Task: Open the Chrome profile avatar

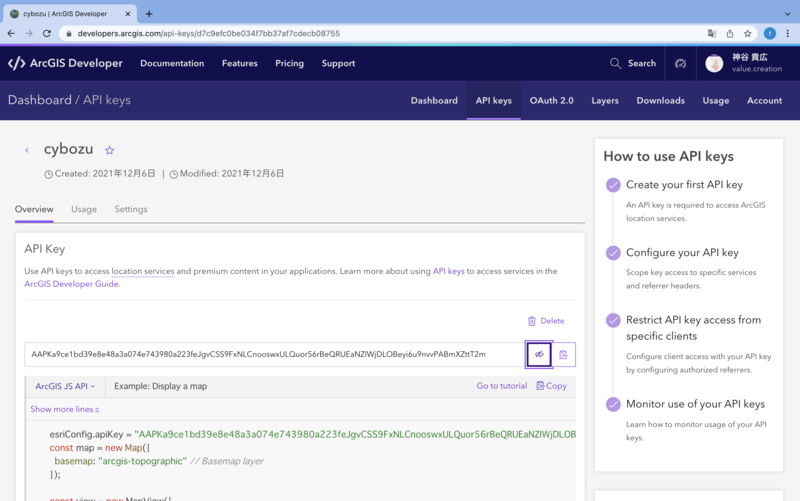Action: point(770,33)
